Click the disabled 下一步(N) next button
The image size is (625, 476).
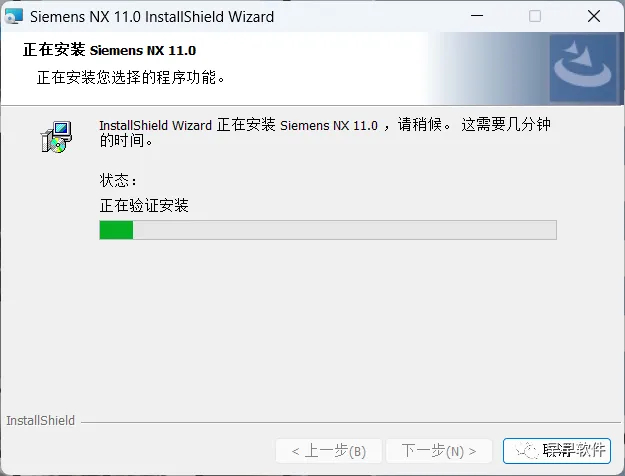coord(439,451)
